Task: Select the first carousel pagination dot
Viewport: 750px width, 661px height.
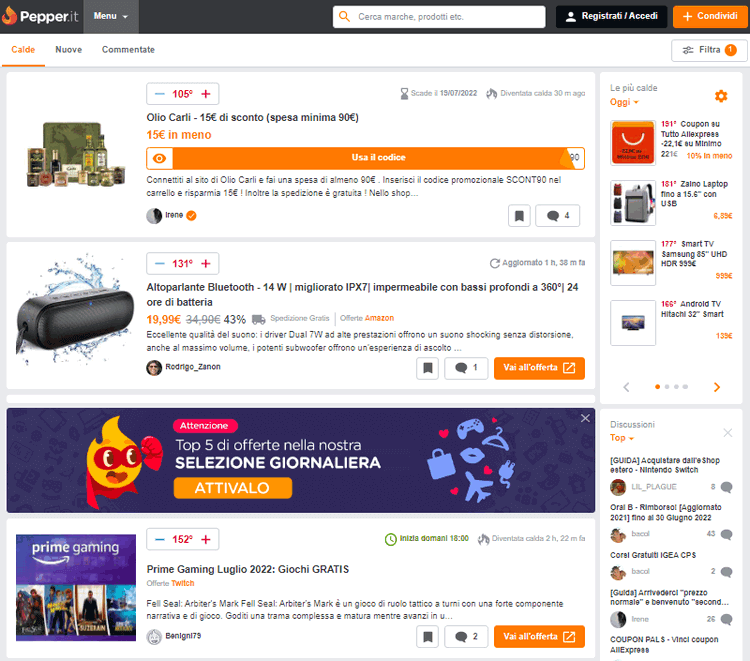Action: tap(657, 386)
